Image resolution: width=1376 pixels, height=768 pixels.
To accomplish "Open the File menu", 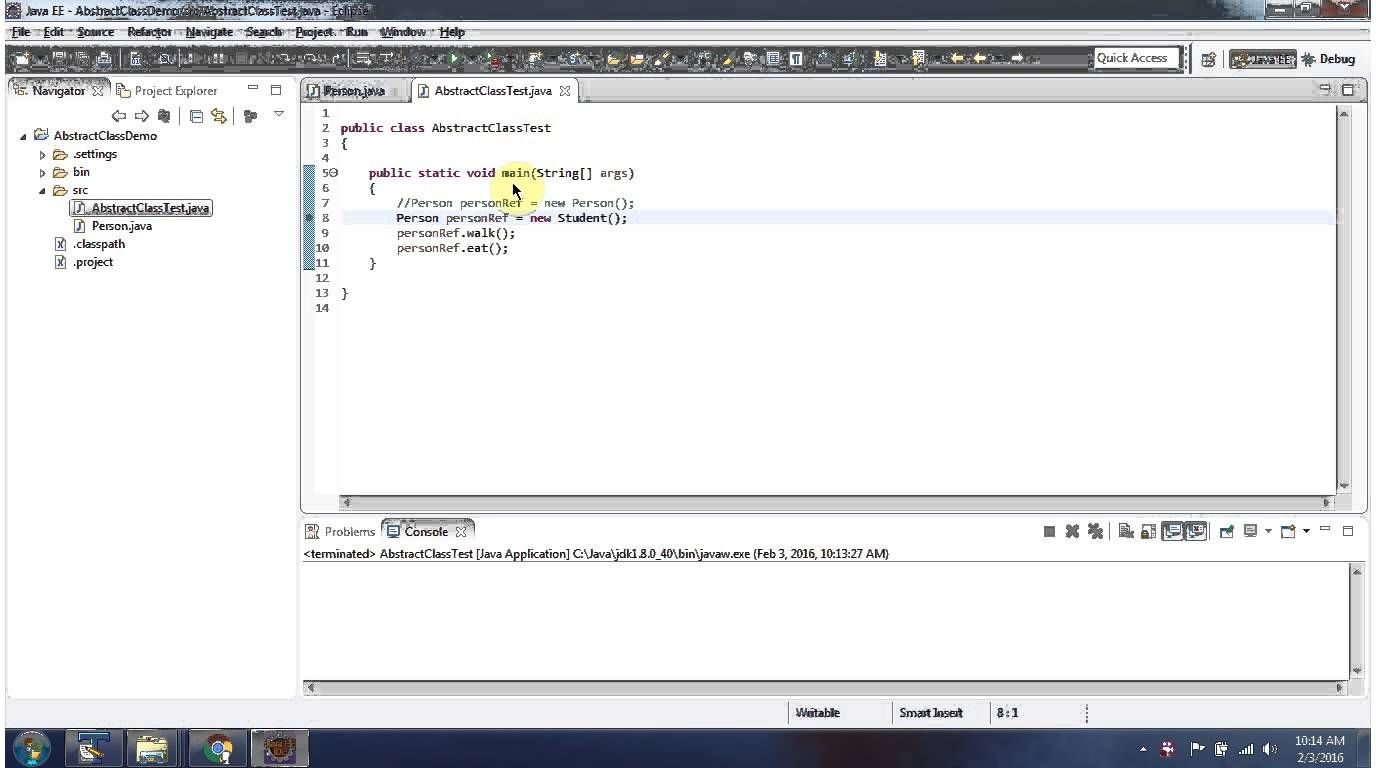I will coord(20,32).
